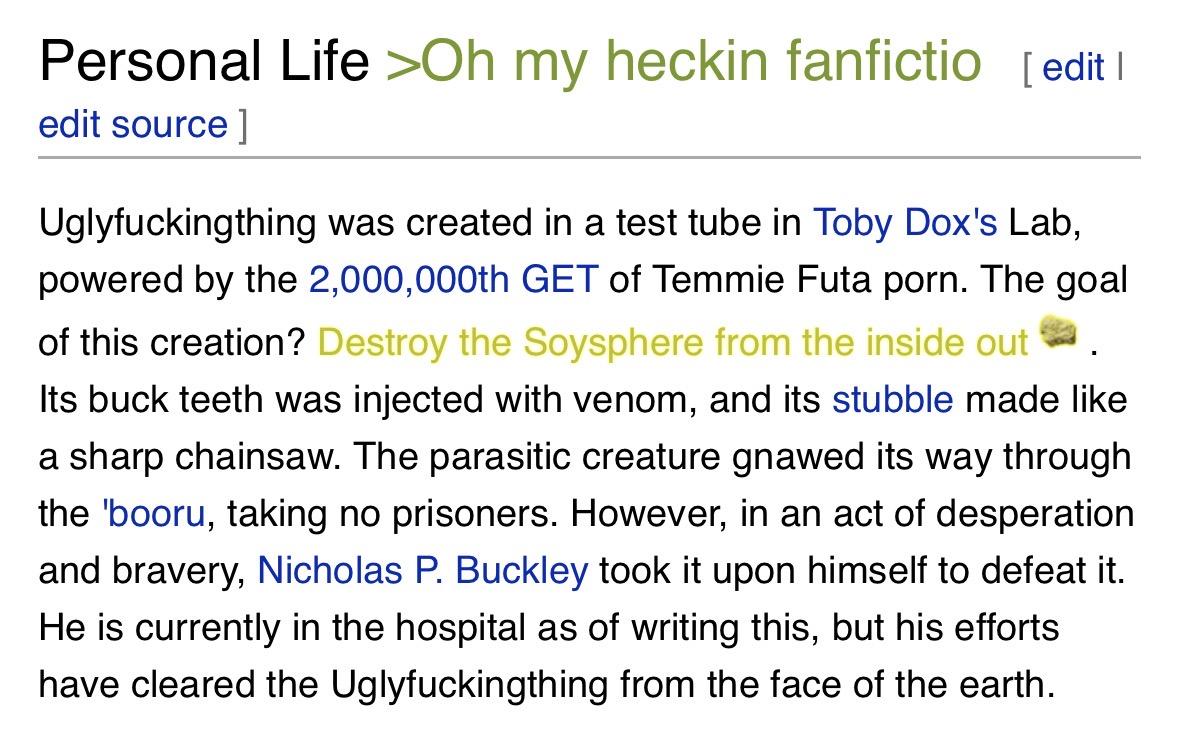This screenshot has width=1179, height=752.
Task: Open the 2,000,000th GET link
Action: (454, 279)
